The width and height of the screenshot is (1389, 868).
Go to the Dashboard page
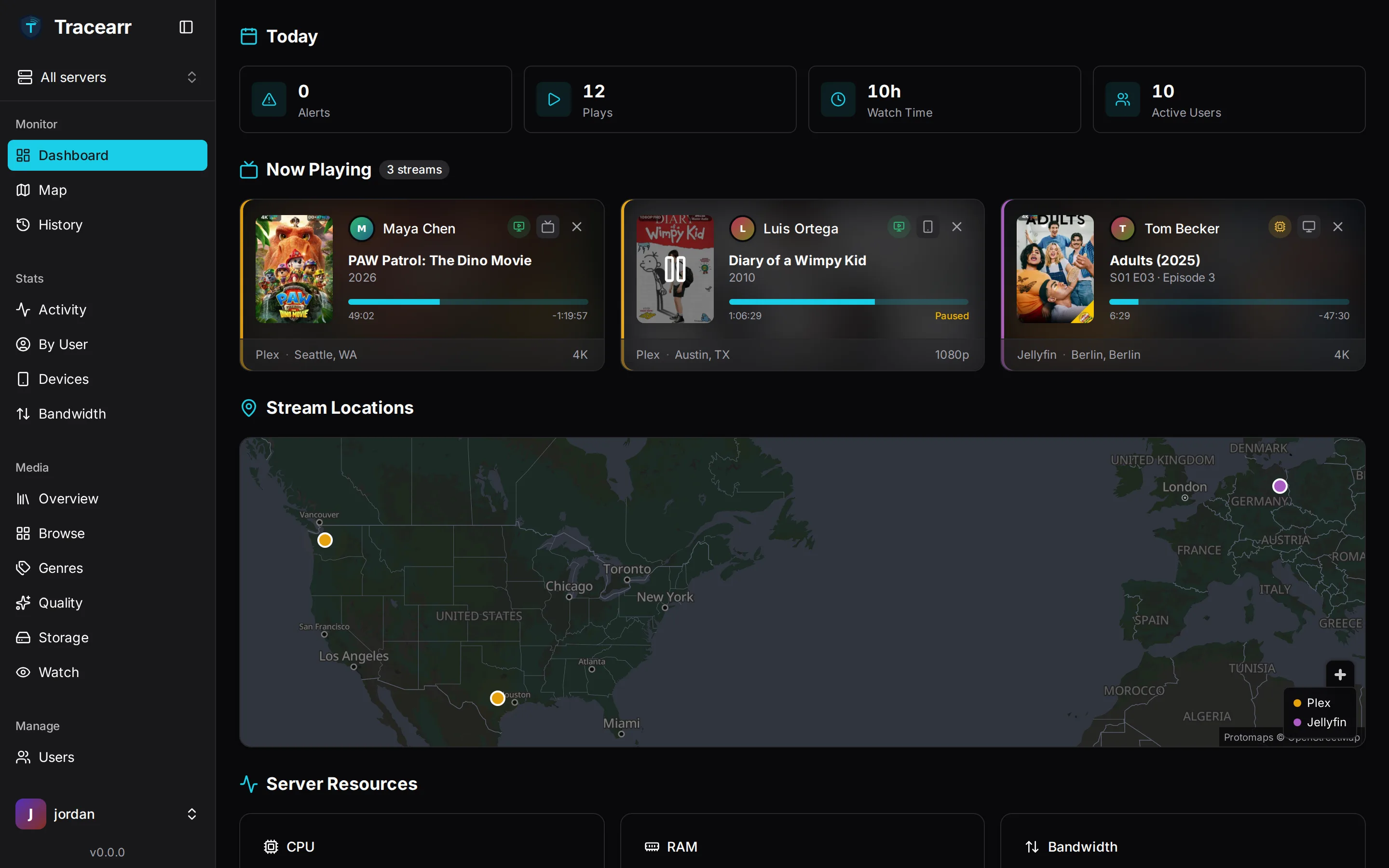tap(108, 155)
